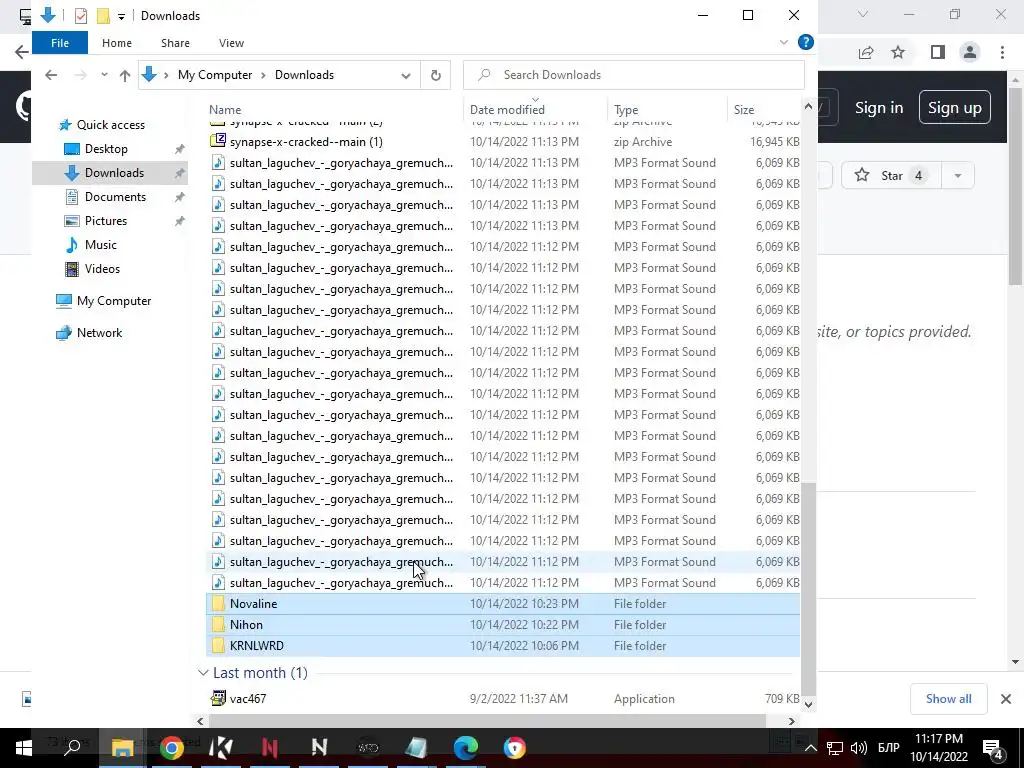The height and width of the screenshot is (768, 1024).
Task: Select the synapse-x-cracked--main (1) zip archive
Action: [x=503, y=142]
